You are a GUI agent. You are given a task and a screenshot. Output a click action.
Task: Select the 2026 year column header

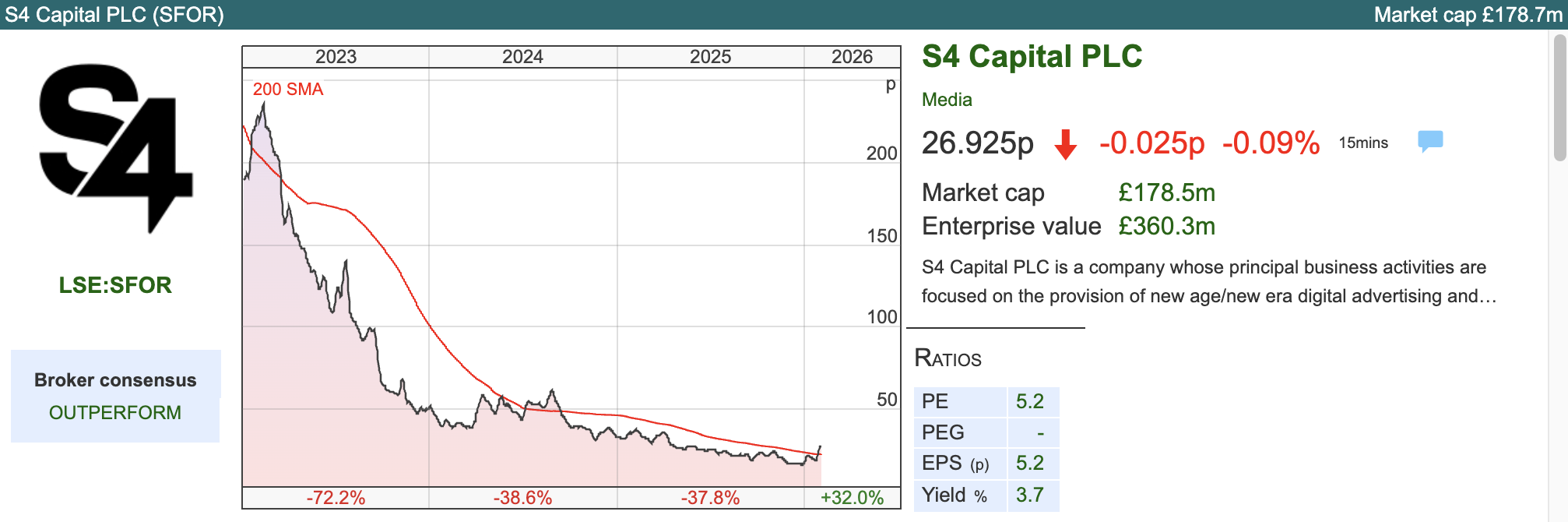(x=852, y=57)
